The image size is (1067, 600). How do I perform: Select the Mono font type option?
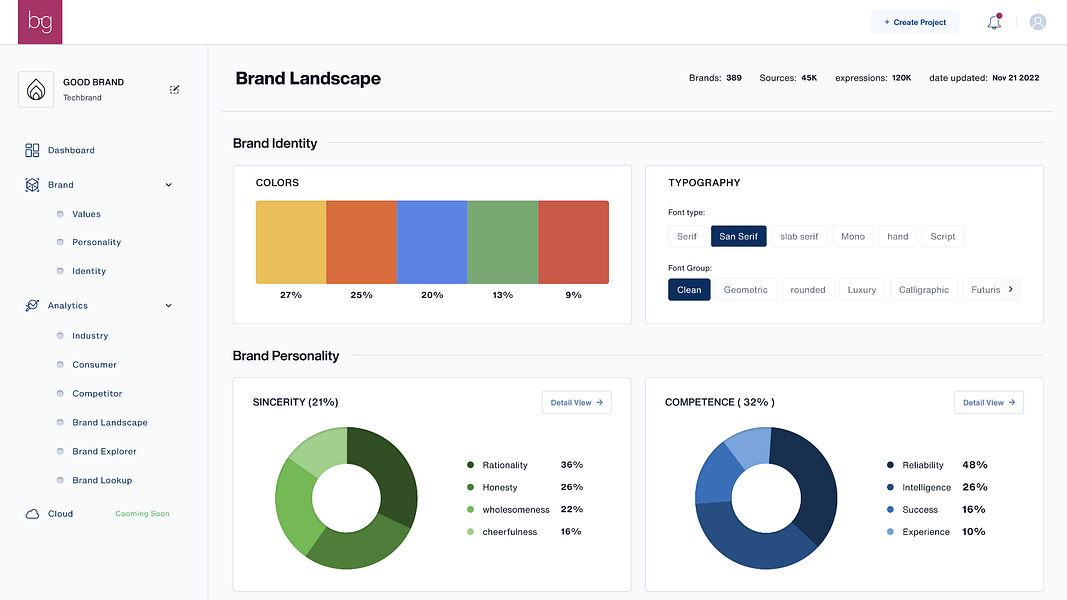pos(853,236)
